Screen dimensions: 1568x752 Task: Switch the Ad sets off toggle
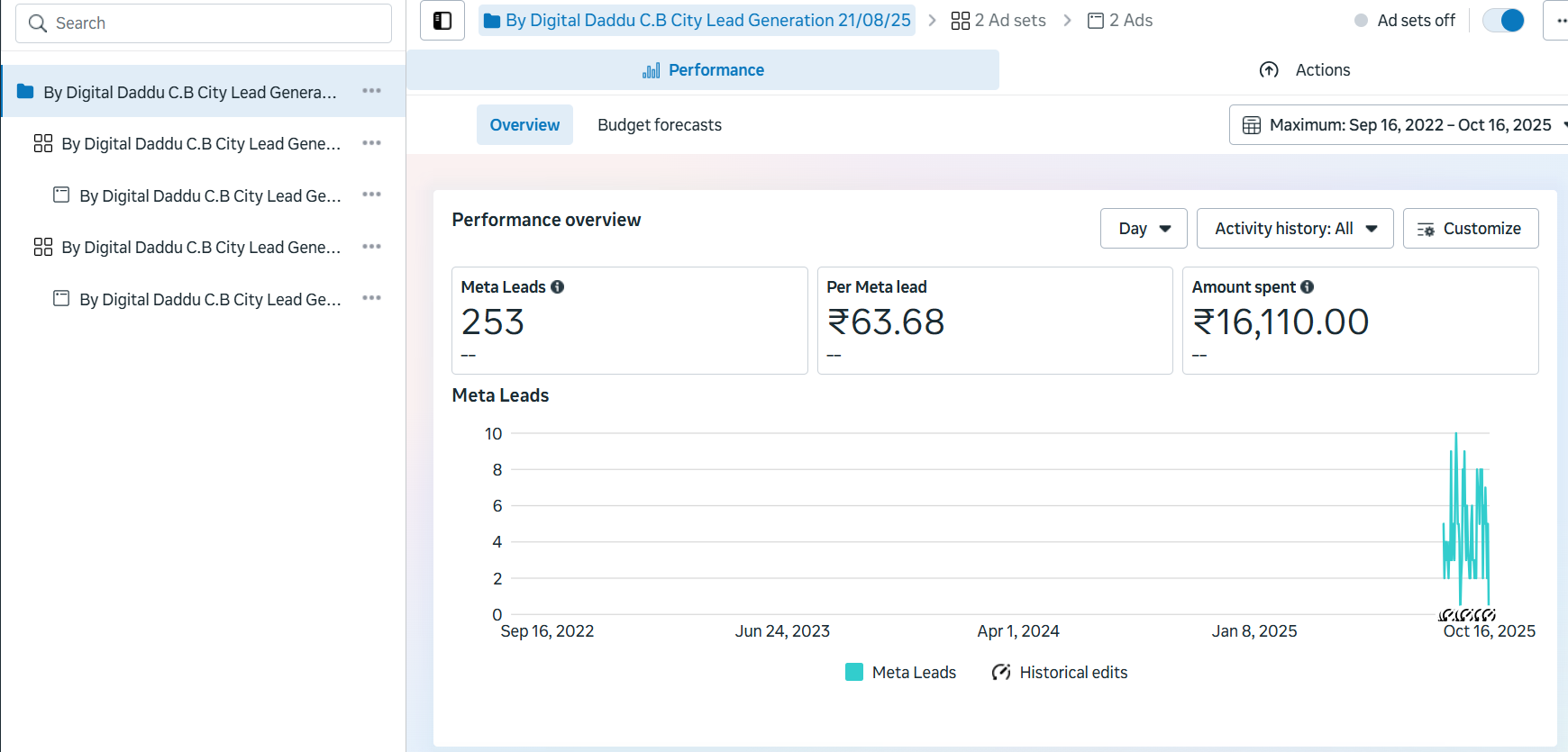click(1503, 21)
